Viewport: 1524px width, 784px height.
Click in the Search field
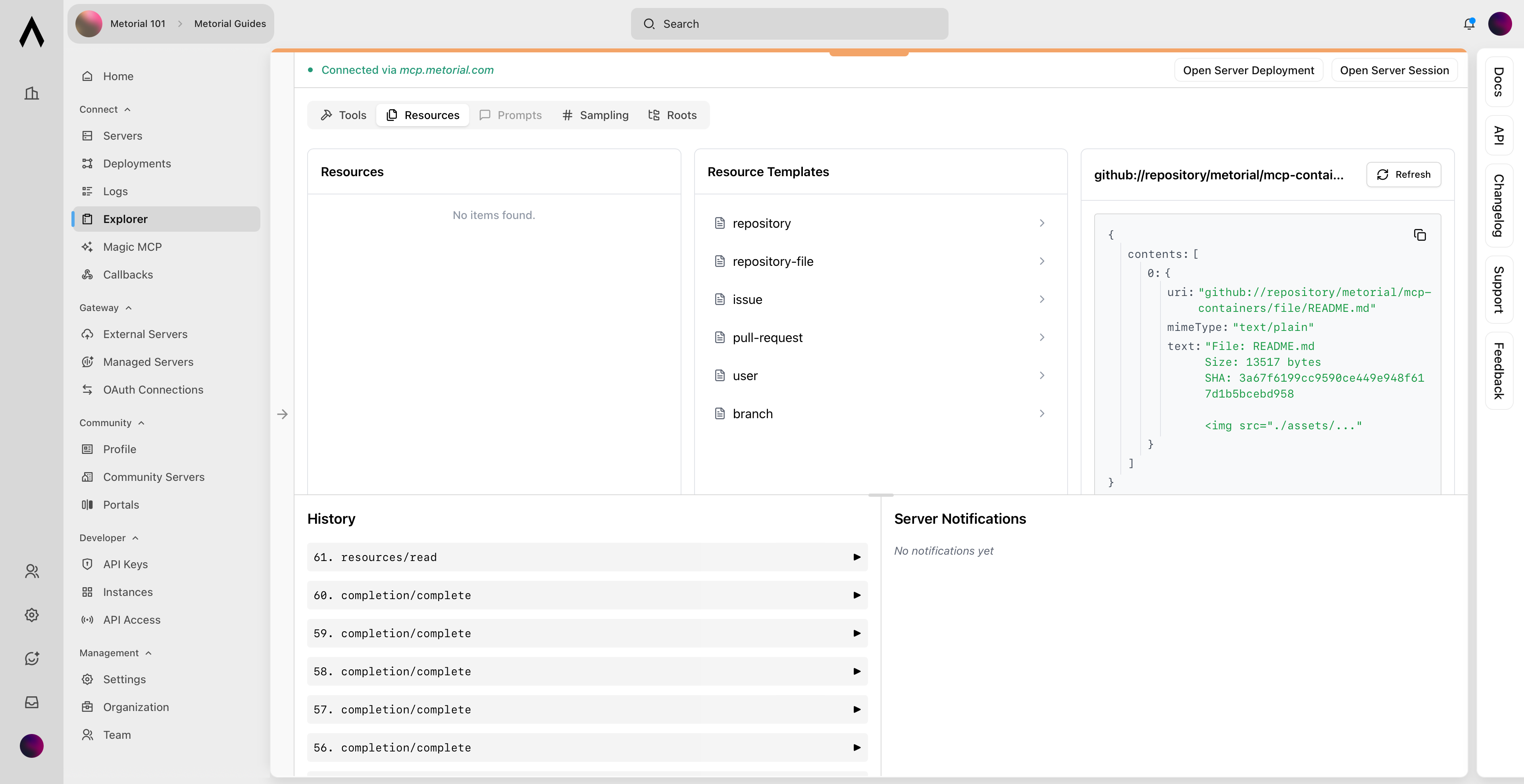789,24
